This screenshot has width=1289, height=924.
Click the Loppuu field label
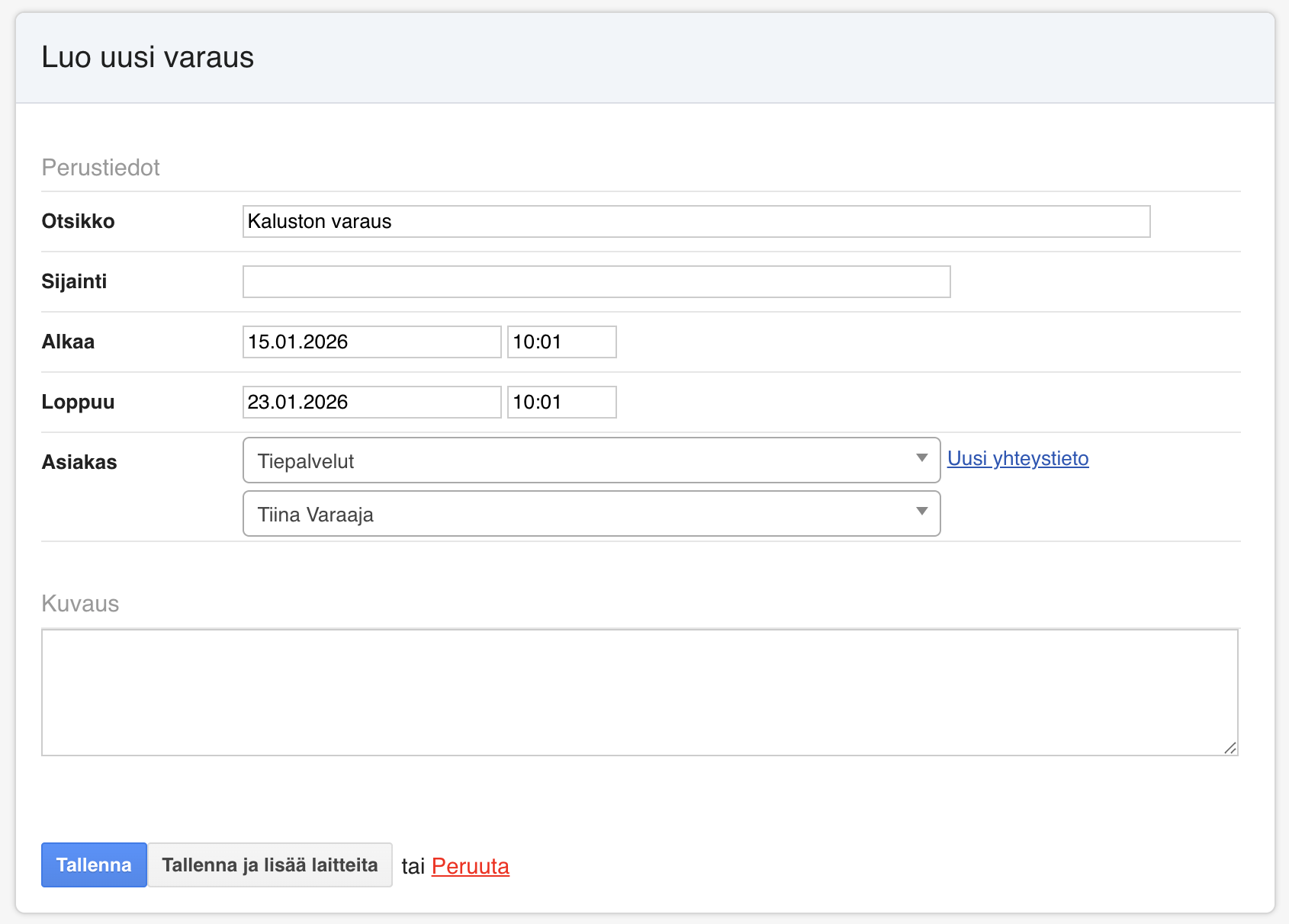[78, 402]
